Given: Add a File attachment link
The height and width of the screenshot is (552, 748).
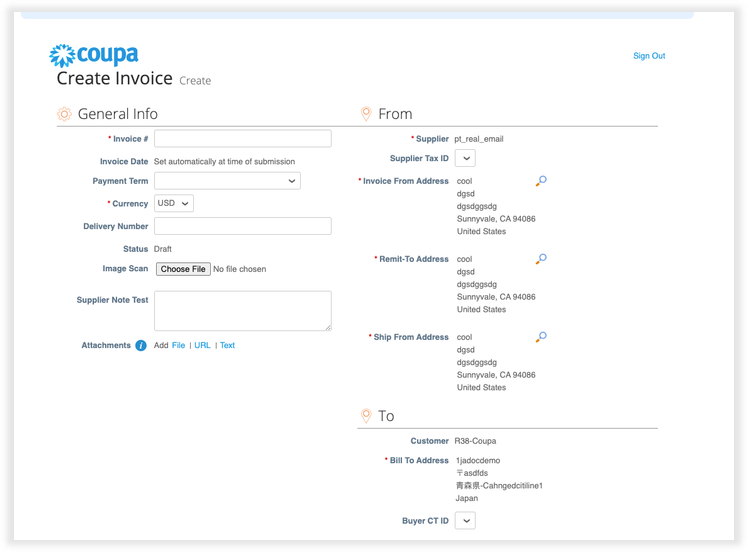Looking at the screenshot, I should tap(178, 345).
